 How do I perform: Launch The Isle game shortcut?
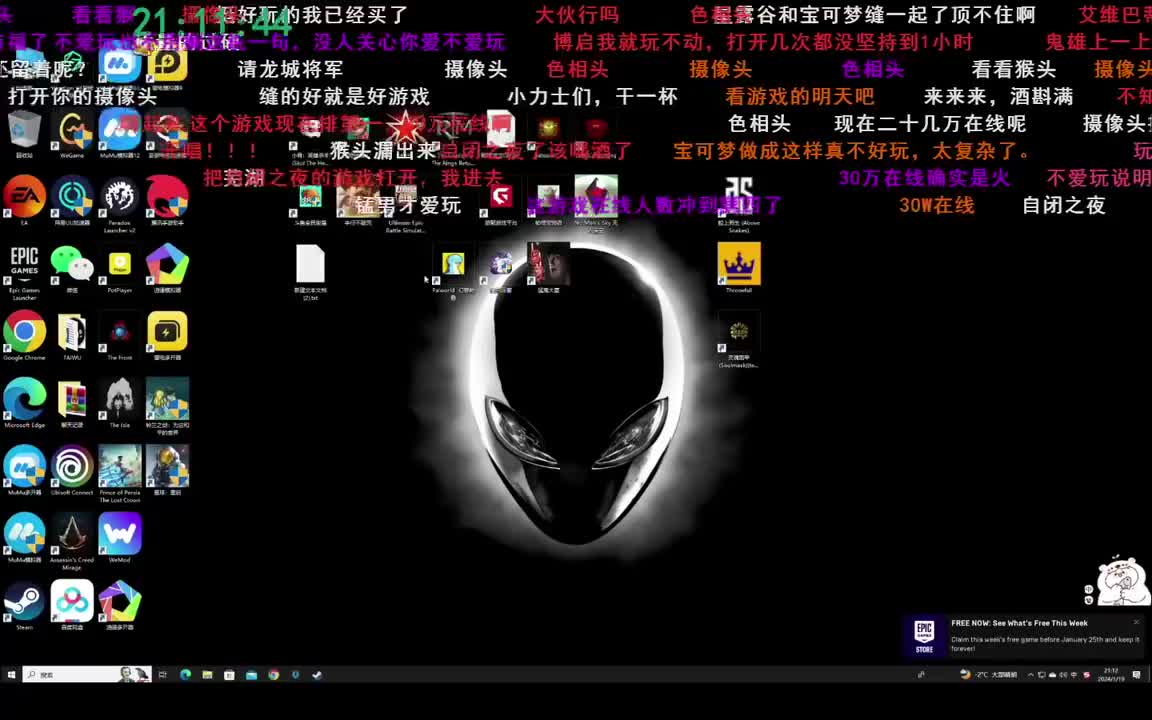click(x=120, y=403)
